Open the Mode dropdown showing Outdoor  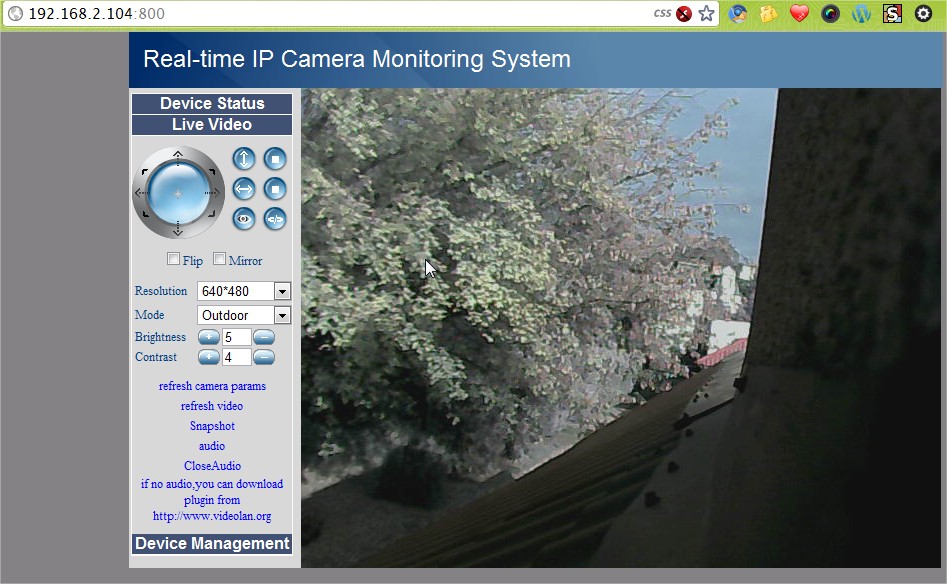(243, 315)
